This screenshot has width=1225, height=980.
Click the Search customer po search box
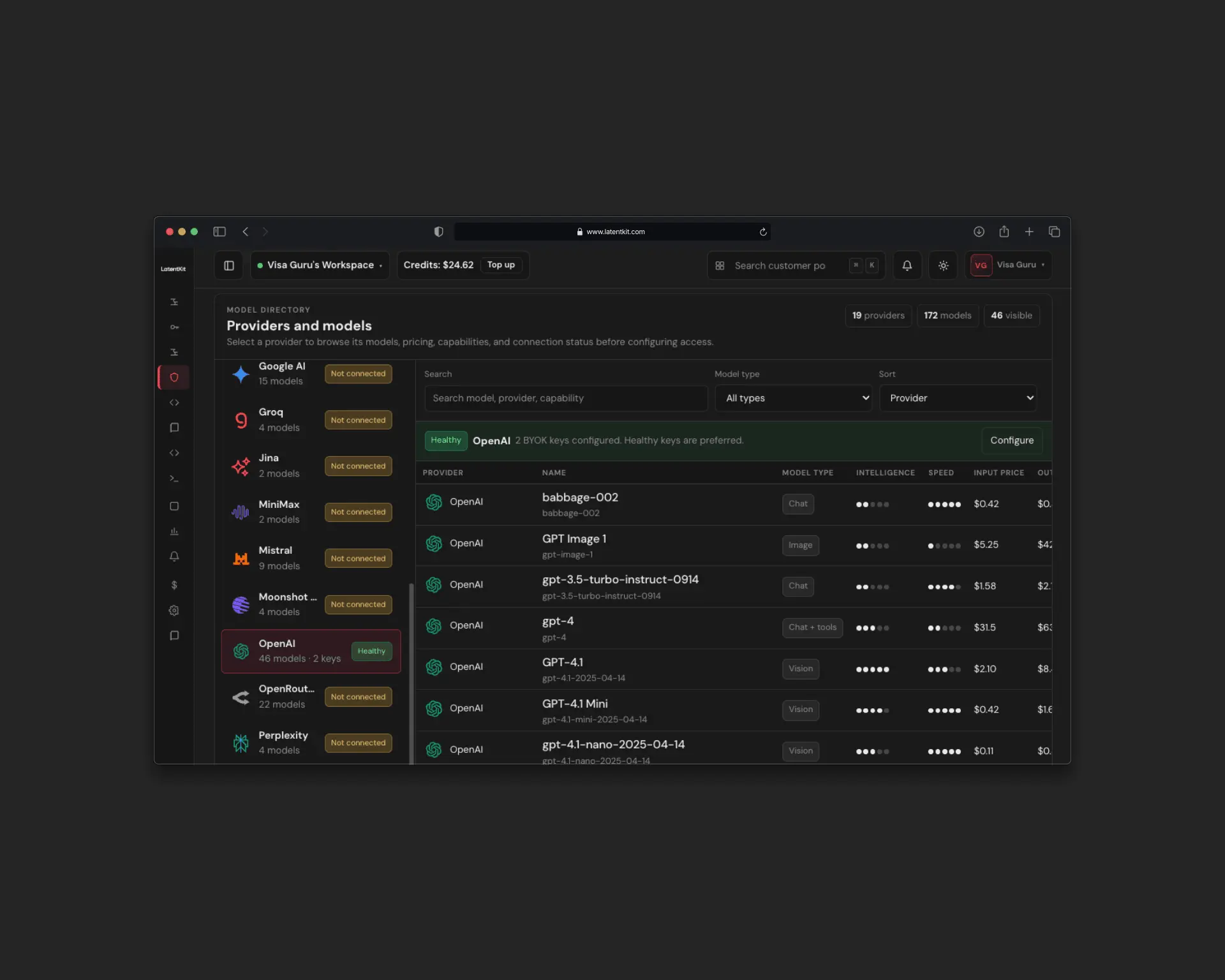point(796,265)
